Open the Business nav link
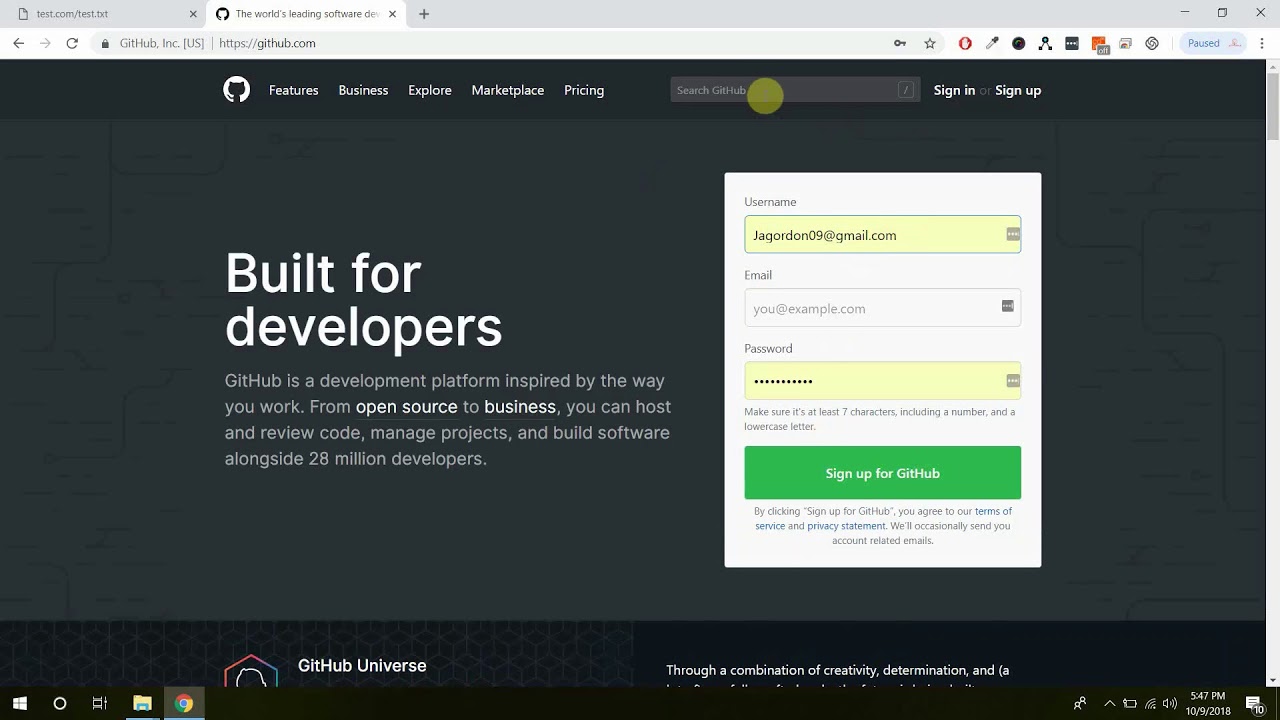Image resolution: width=1280 pixels, height=720 pixels. tap(363, 90)
